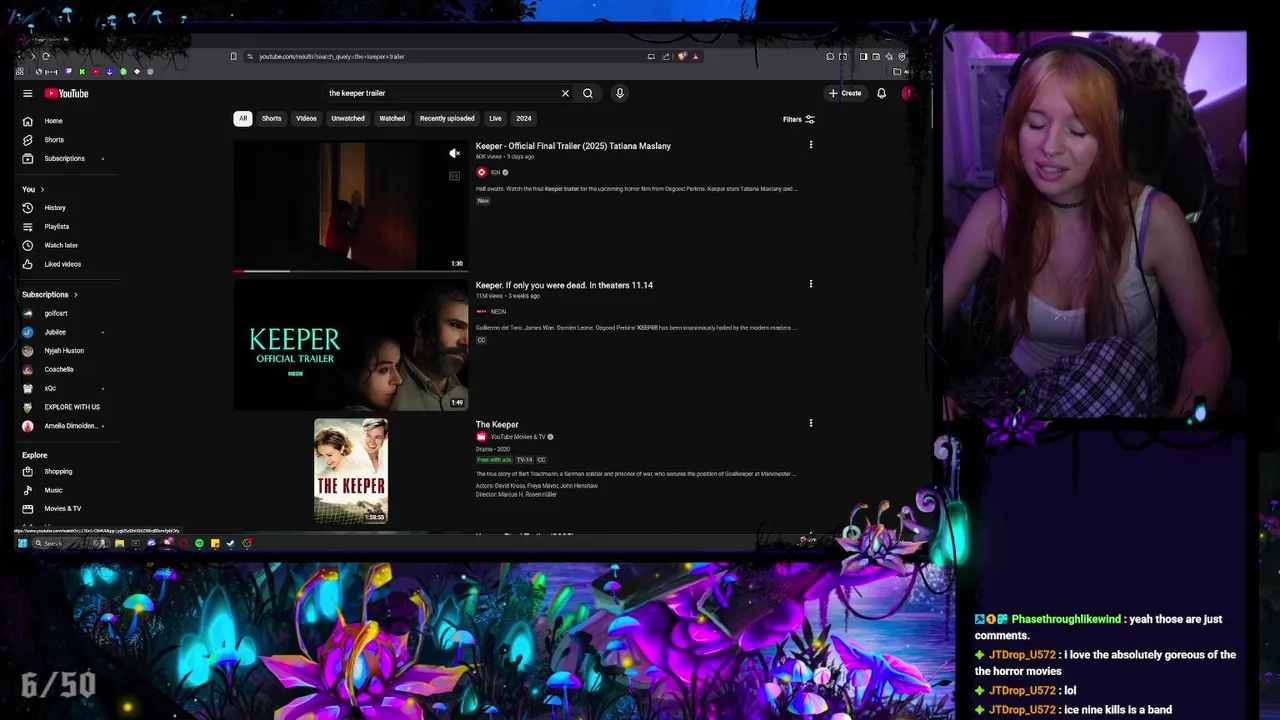Screen dimensions: 1280x720
Task: Open options for Keeper Official Final Trailer
Action: [x=811, y=145]
